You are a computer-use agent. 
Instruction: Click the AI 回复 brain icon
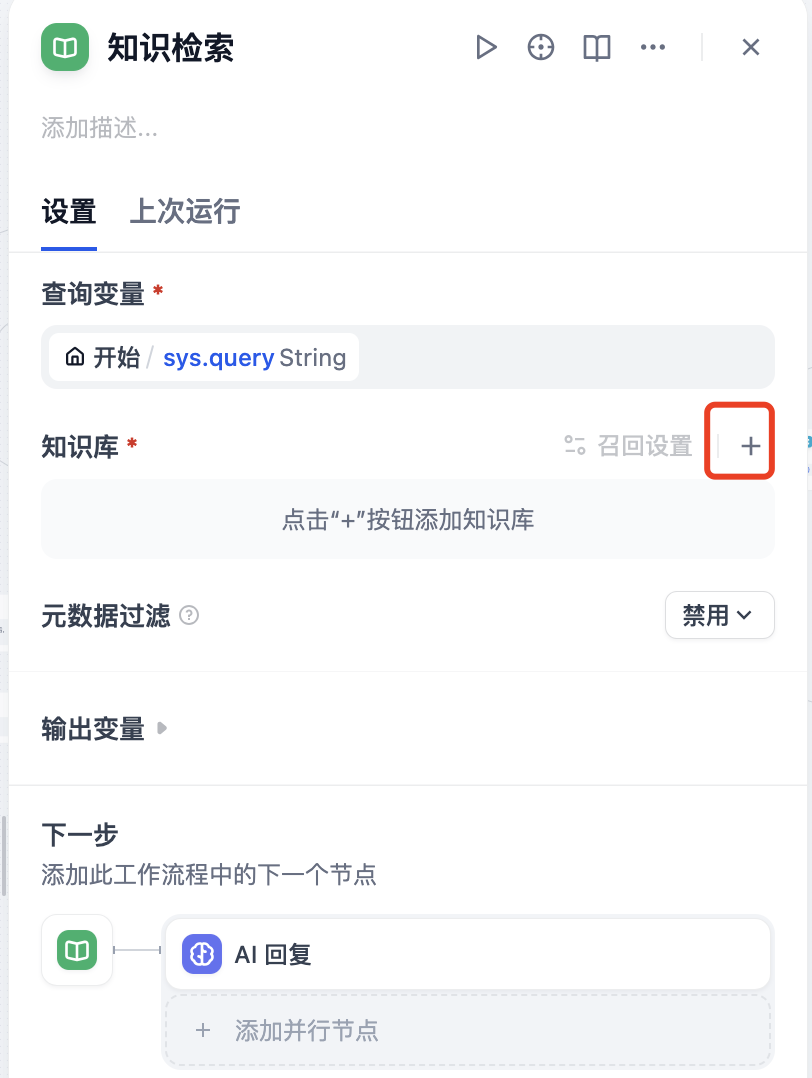[202, 954]
